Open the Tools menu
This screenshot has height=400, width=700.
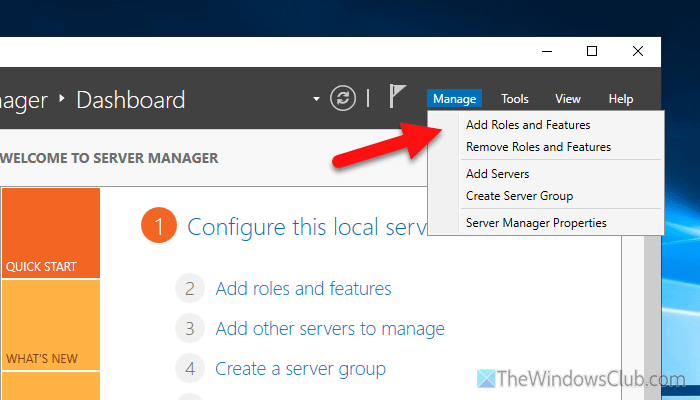tap(515, 99)
